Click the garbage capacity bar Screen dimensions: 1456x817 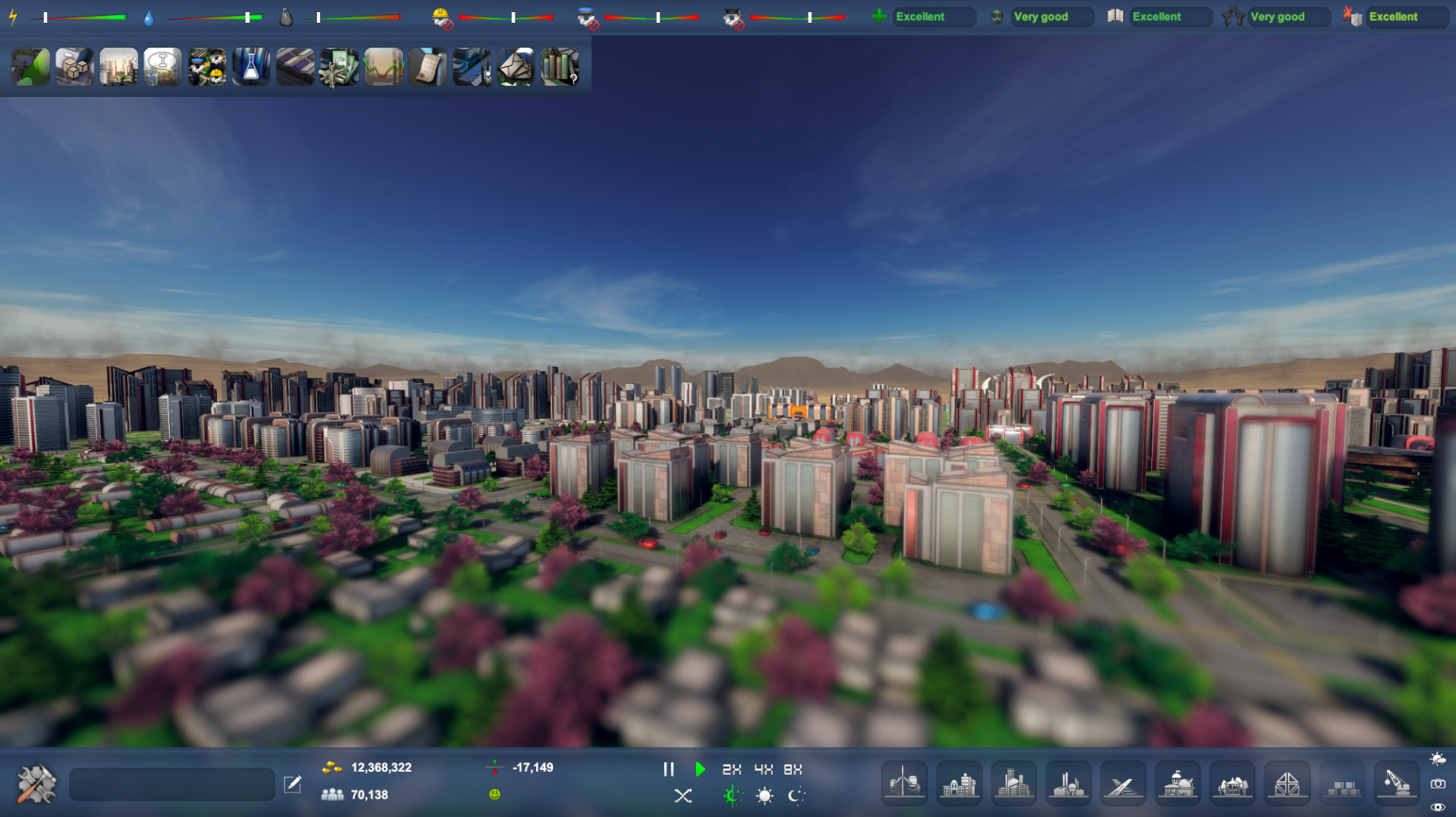point(352,17)
